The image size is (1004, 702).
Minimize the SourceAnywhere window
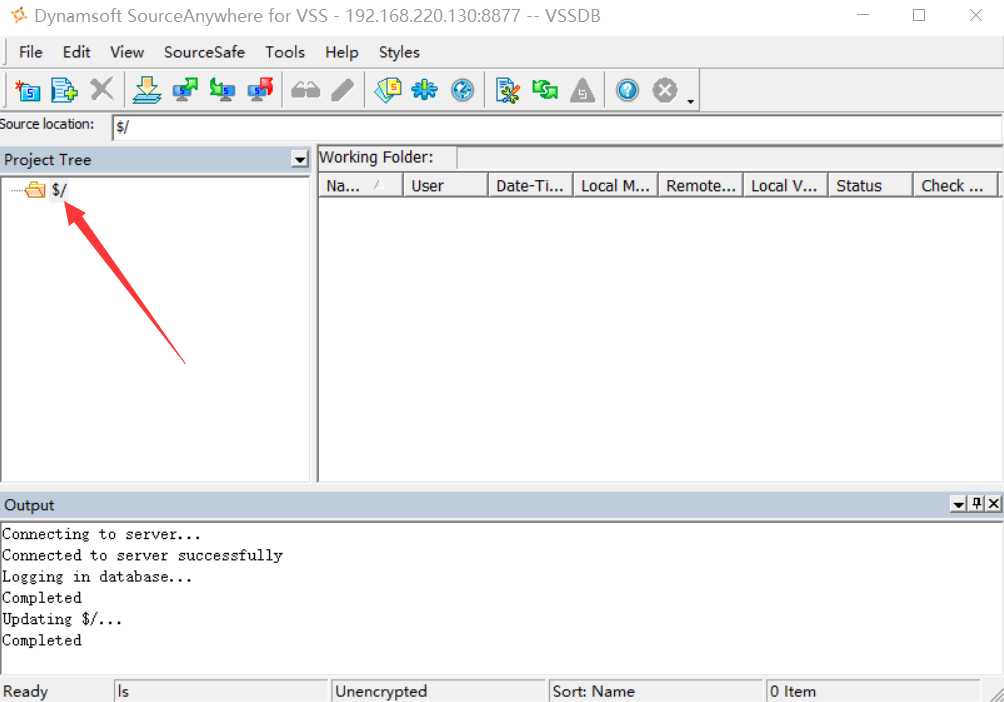(x=863, y=15)
